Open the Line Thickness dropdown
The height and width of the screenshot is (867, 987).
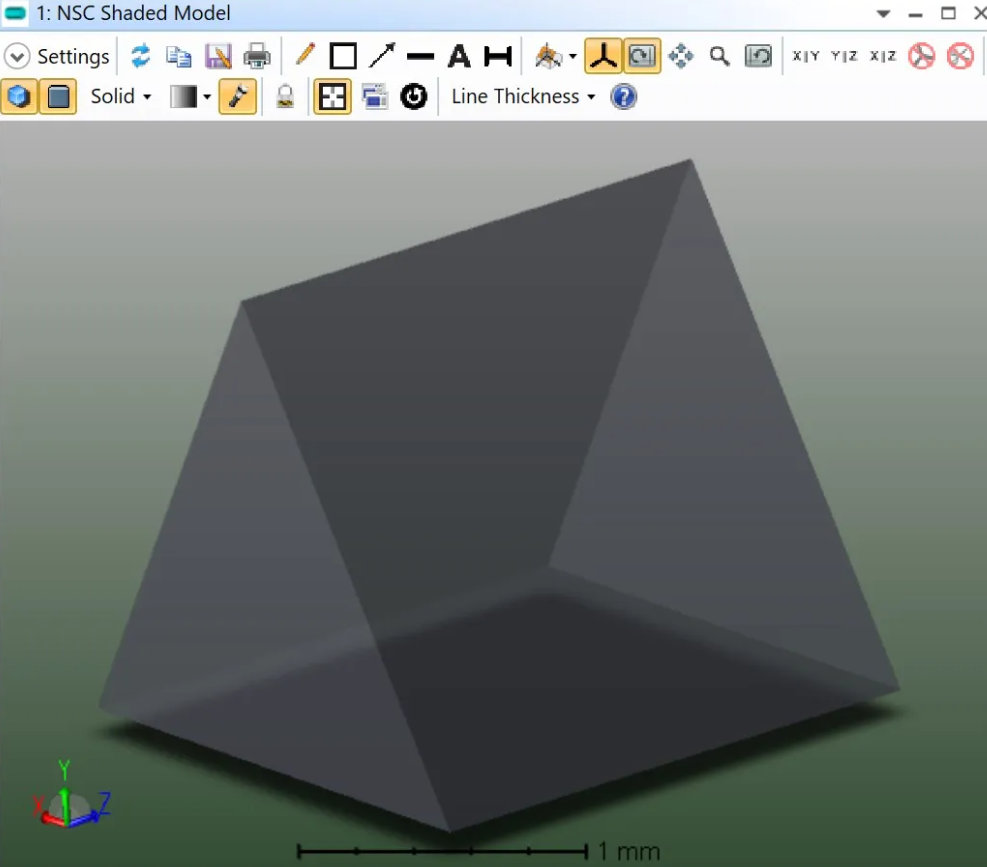coord(523,96)
